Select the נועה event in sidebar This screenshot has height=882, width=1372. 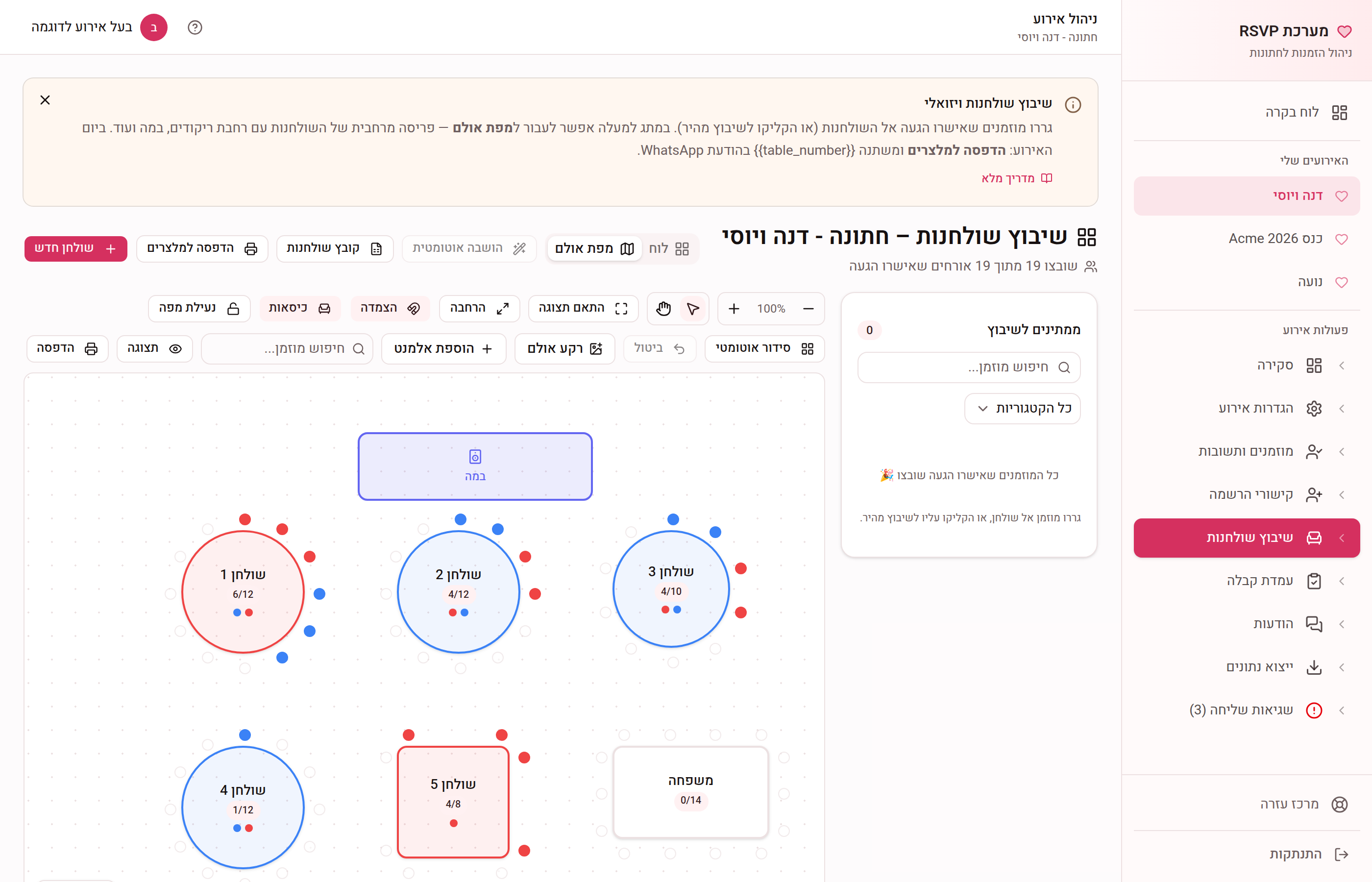coord(1247,282)
